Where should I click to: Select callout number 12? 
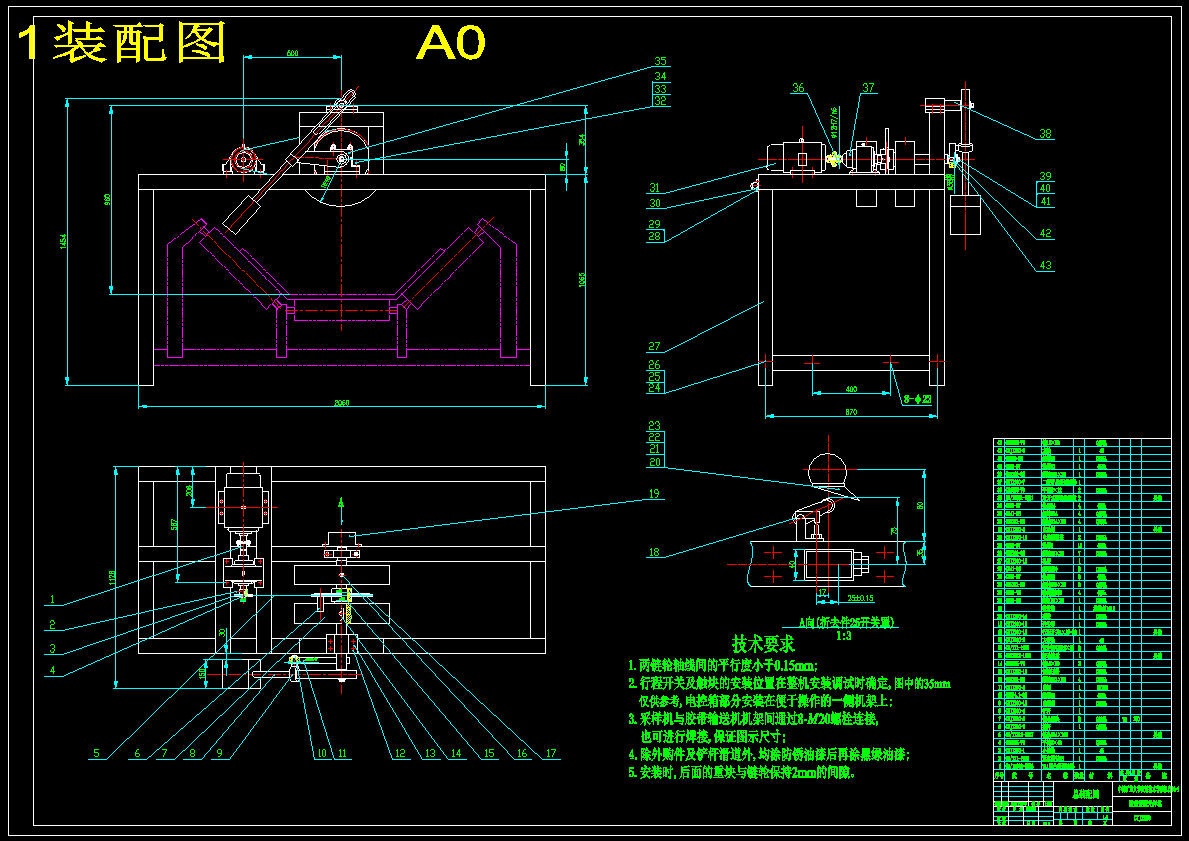click(400, 754)
